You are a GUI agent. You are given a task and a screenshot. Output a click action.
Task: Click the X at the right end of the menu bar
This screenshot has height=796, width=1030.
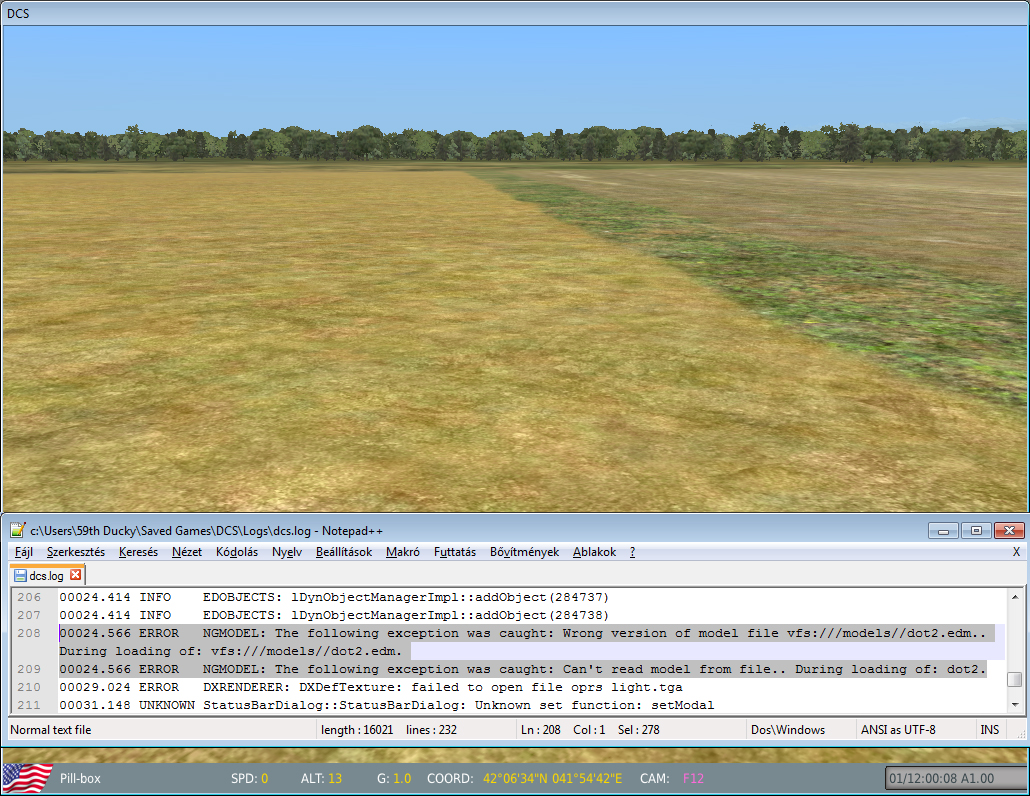(1016, 552)
